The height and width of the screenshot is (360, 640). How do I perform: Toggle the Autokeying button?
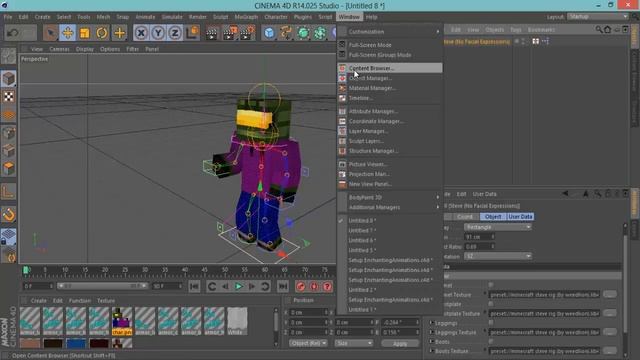[314, 287]
